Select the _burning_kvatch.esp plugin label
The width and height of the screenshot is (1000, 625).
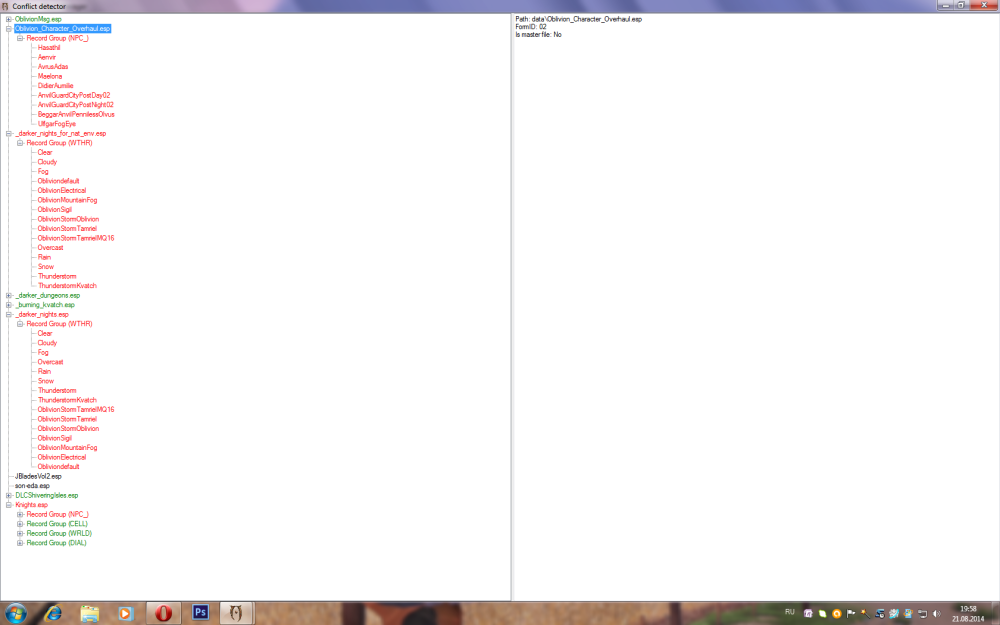click(45, 305)
